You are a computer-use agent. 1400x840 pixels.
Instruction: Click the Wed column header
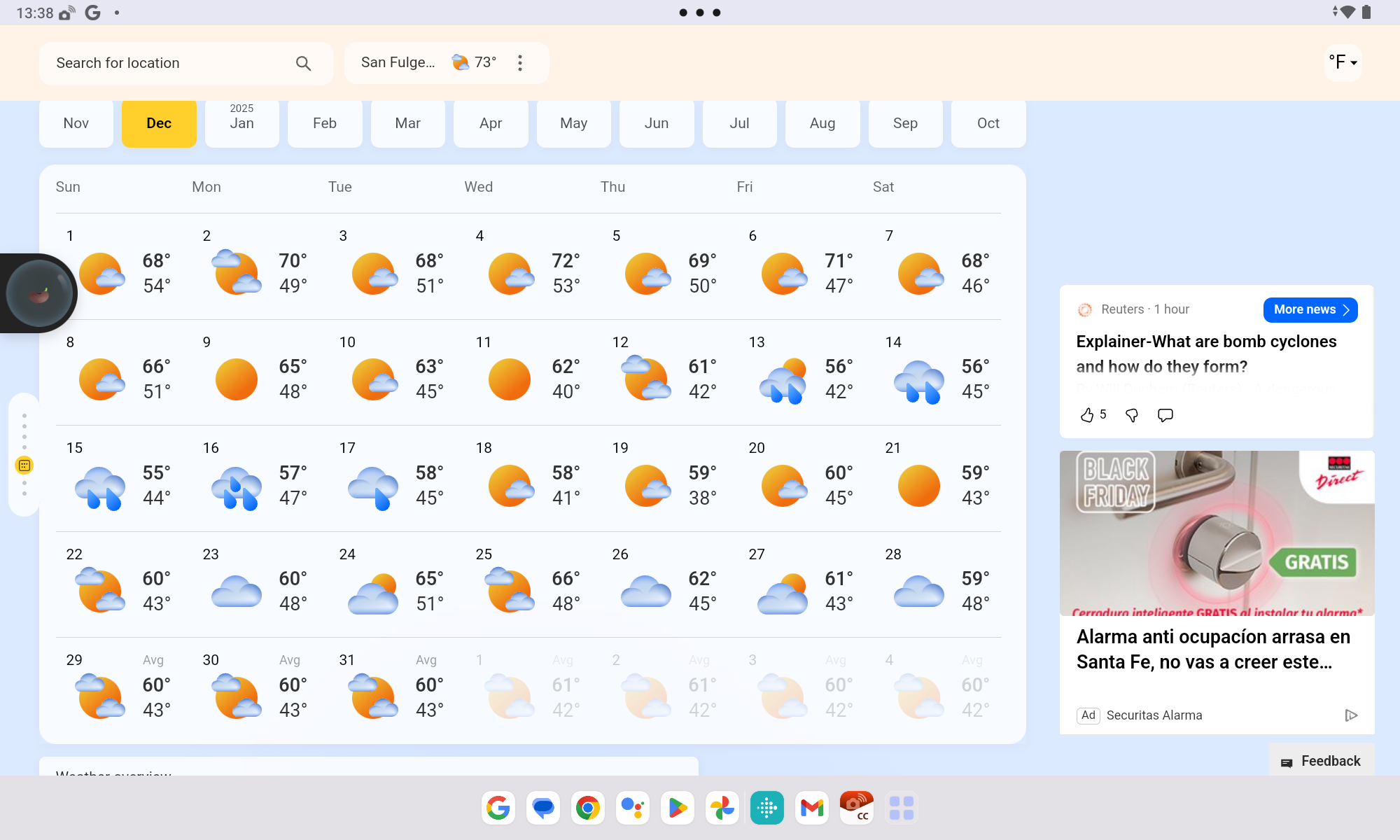tap(479, 187)
